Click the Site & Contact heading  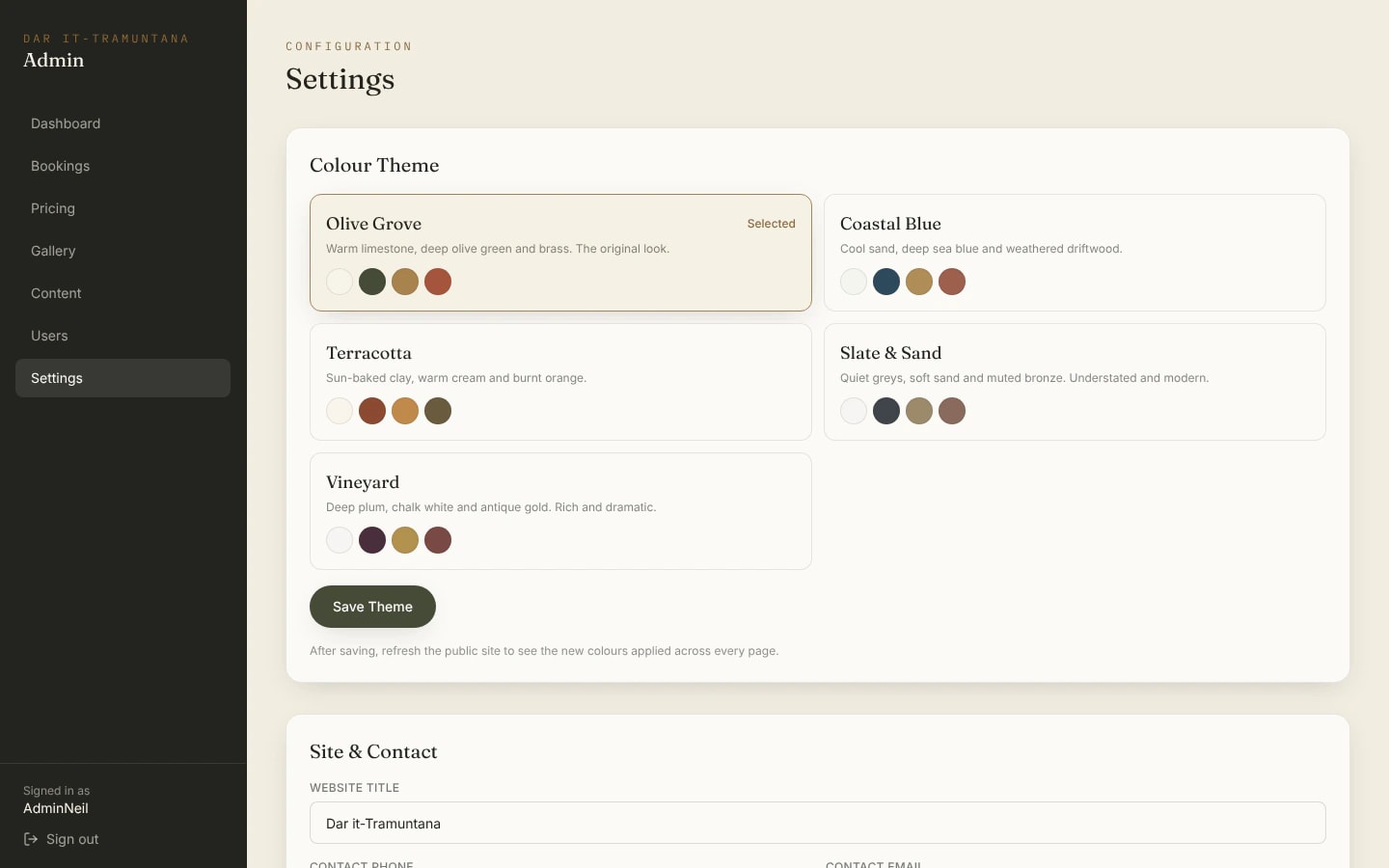coord(373,751)
